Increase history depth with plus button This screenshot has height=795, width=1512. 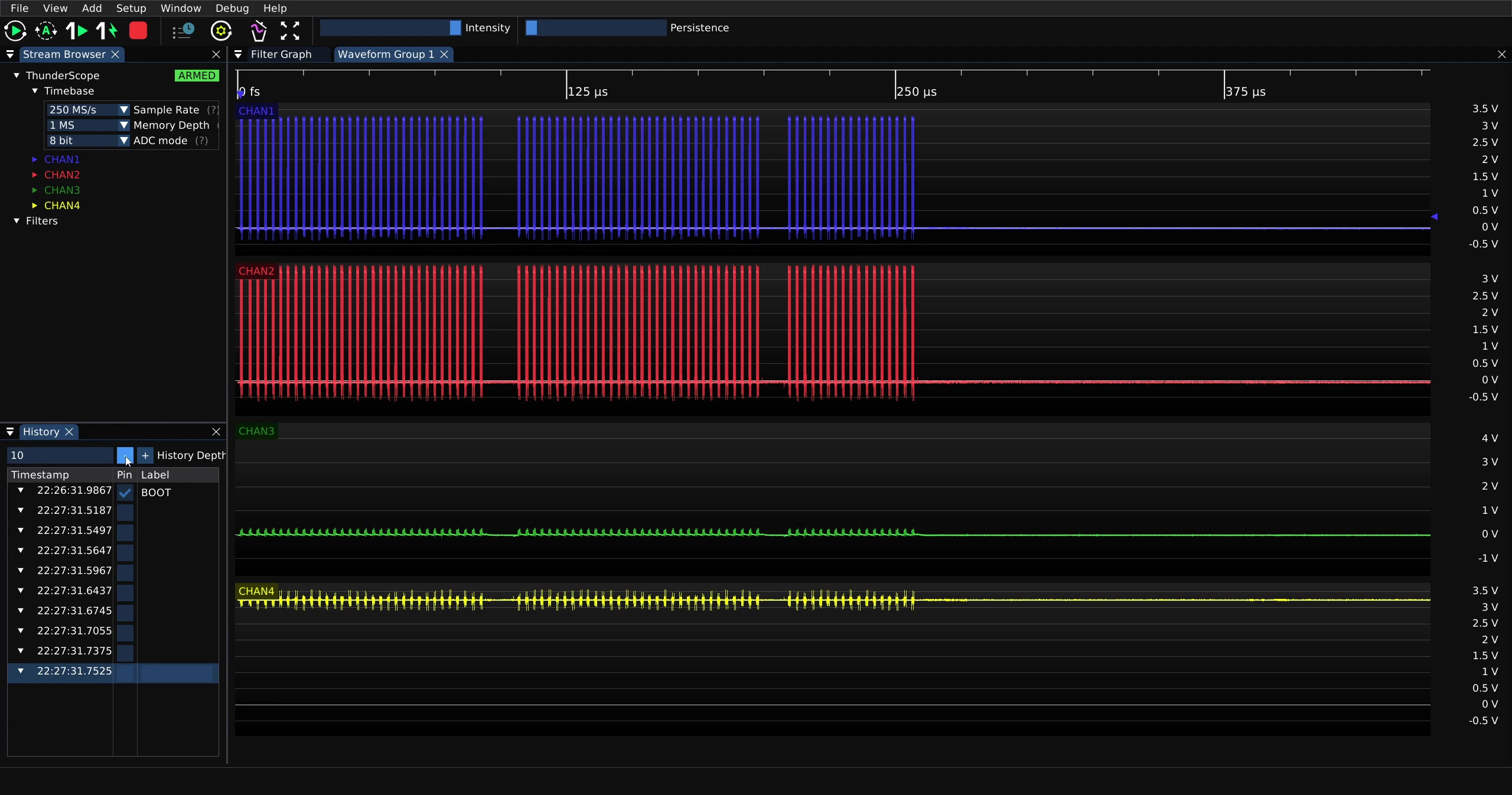(x=145, y=455)
